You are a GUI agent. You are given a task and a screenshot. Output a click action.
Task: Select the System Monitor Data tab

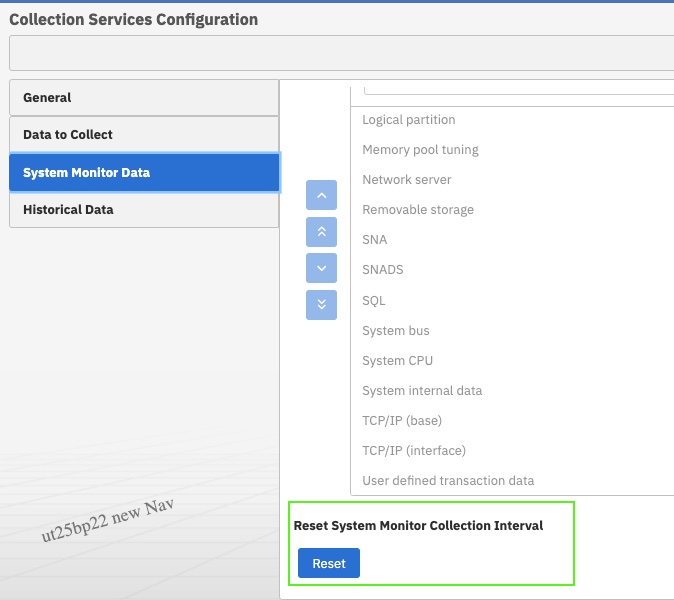(143, 172)
